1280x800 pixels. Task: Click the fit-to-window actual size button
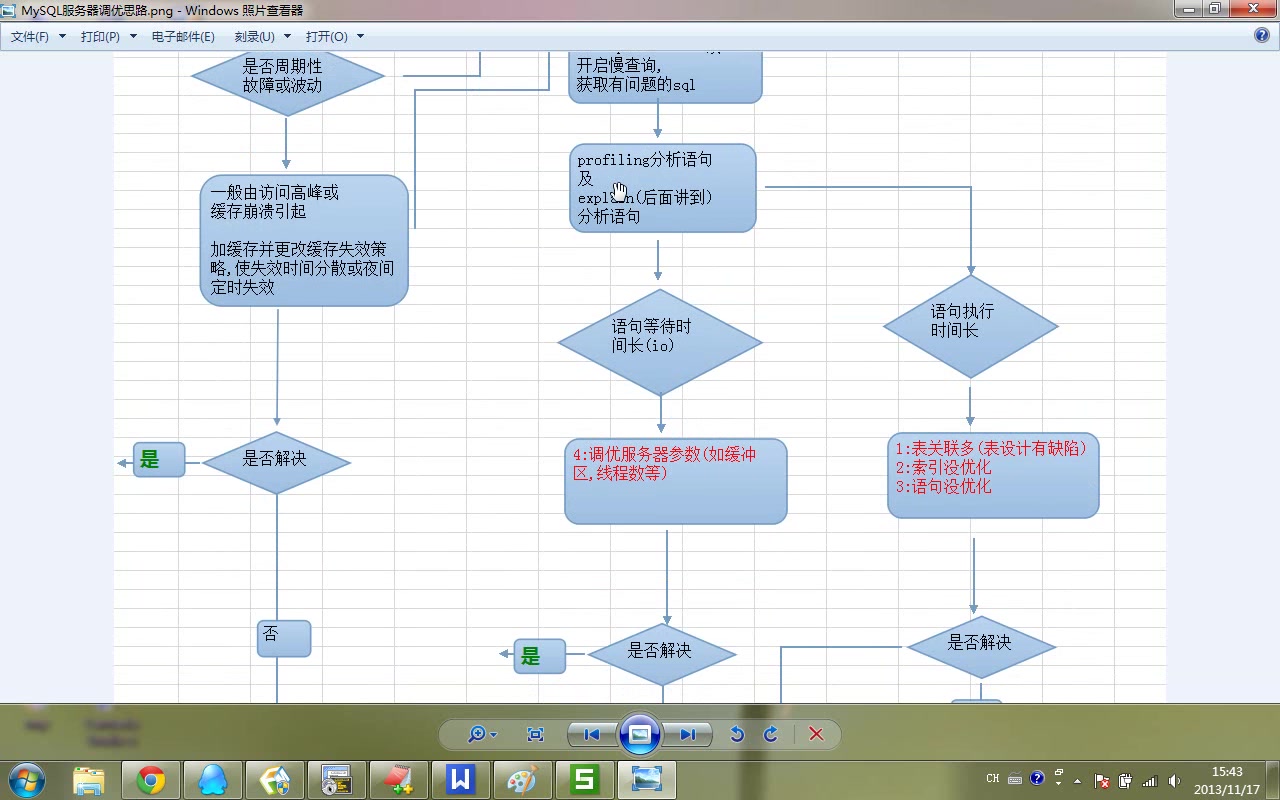(x=535, y=734)
